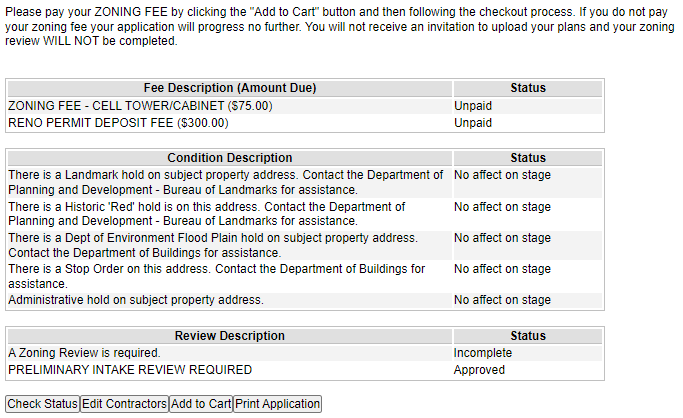Select the Stop Order condition row

click(305, 276)
